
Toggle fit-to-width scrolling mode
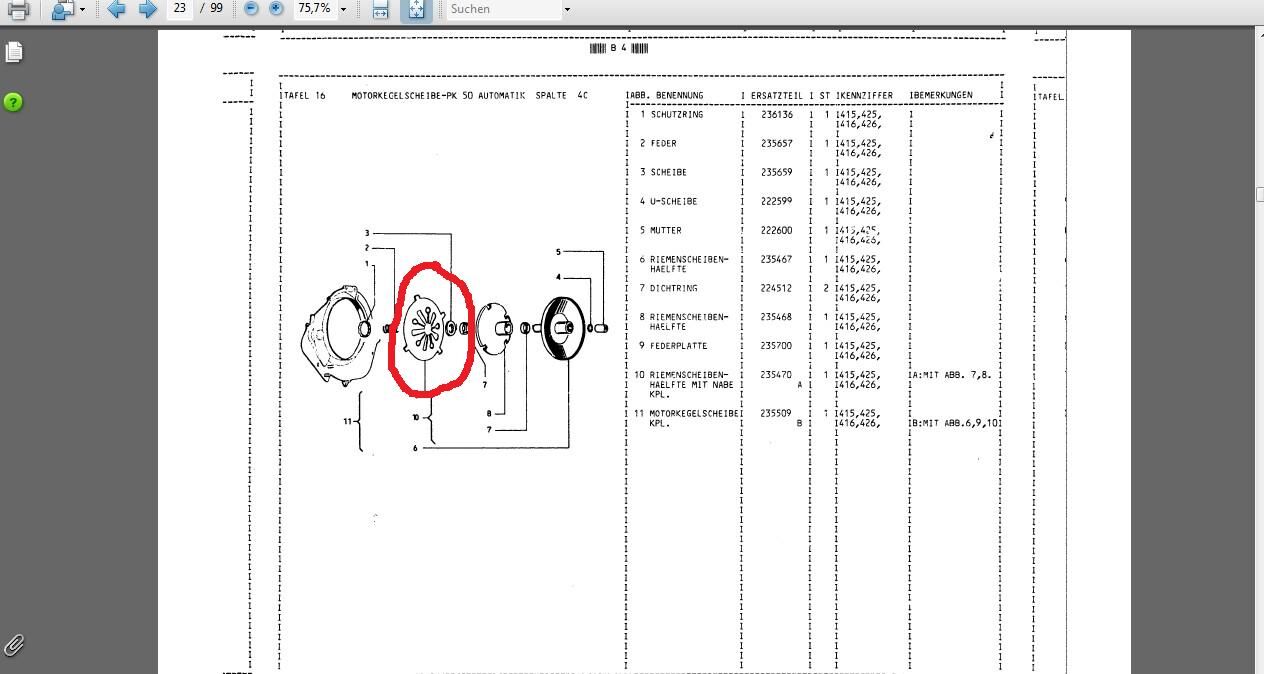point(380,9)
